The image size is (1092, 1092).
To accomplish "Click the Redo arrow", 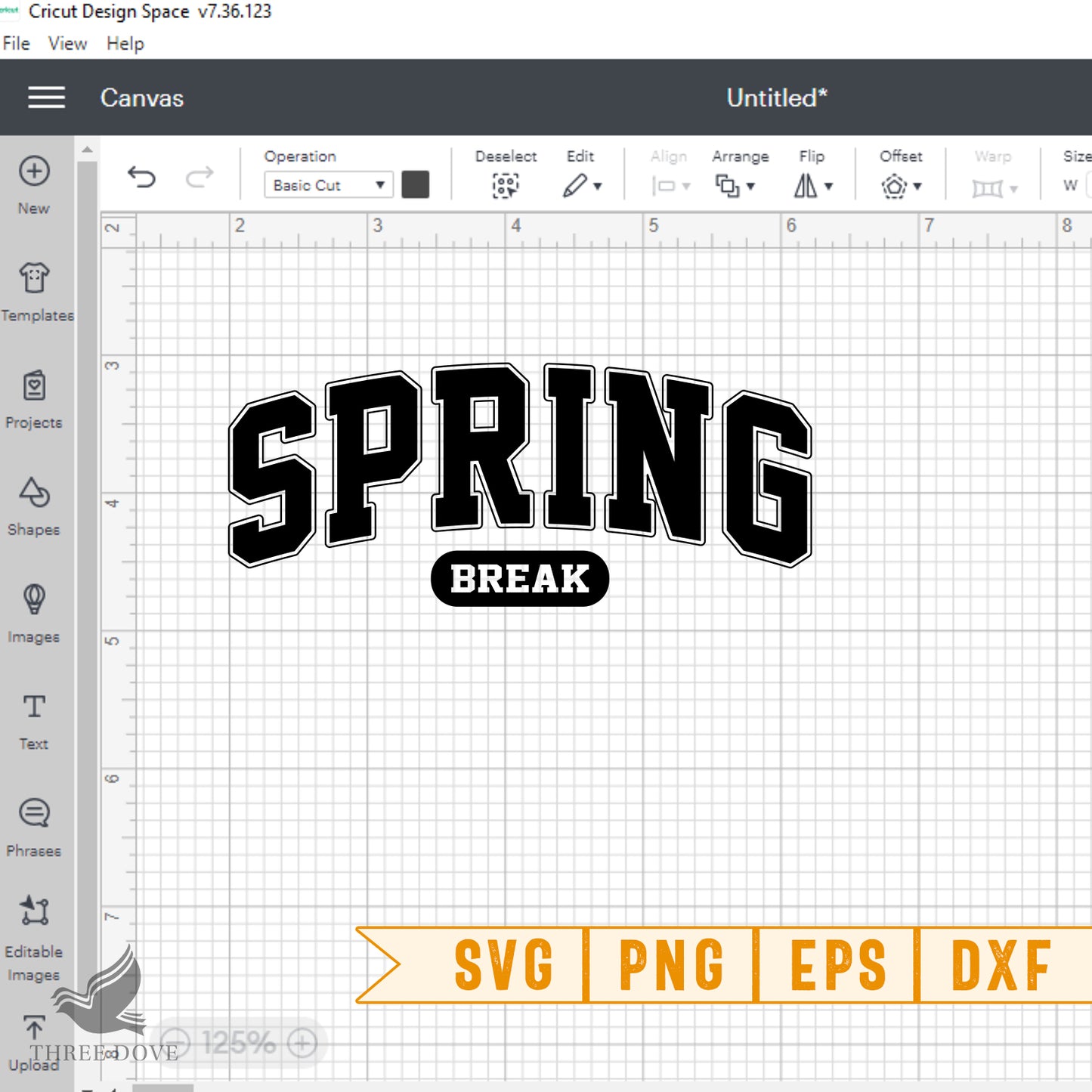I will click(200, 177).
